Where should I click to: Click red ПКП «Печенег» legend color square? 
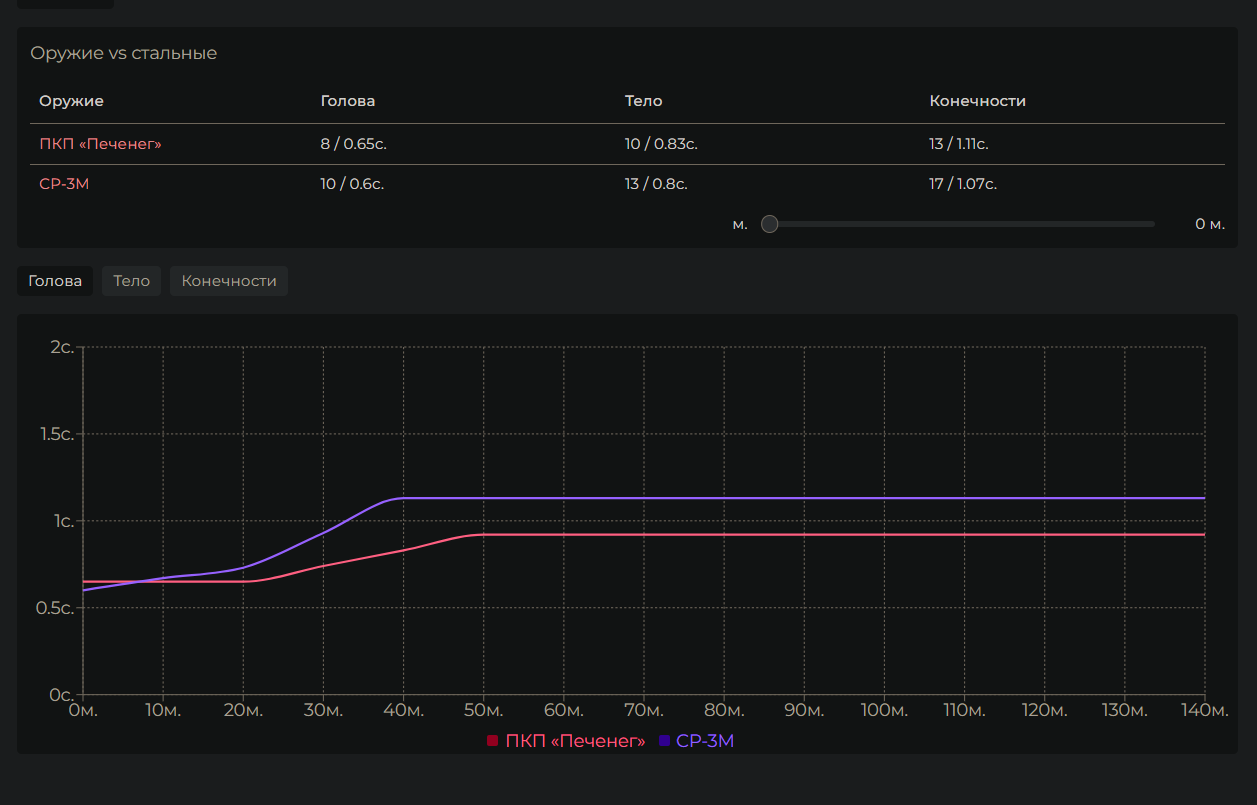pyautogui.click(x=492, y=741)
